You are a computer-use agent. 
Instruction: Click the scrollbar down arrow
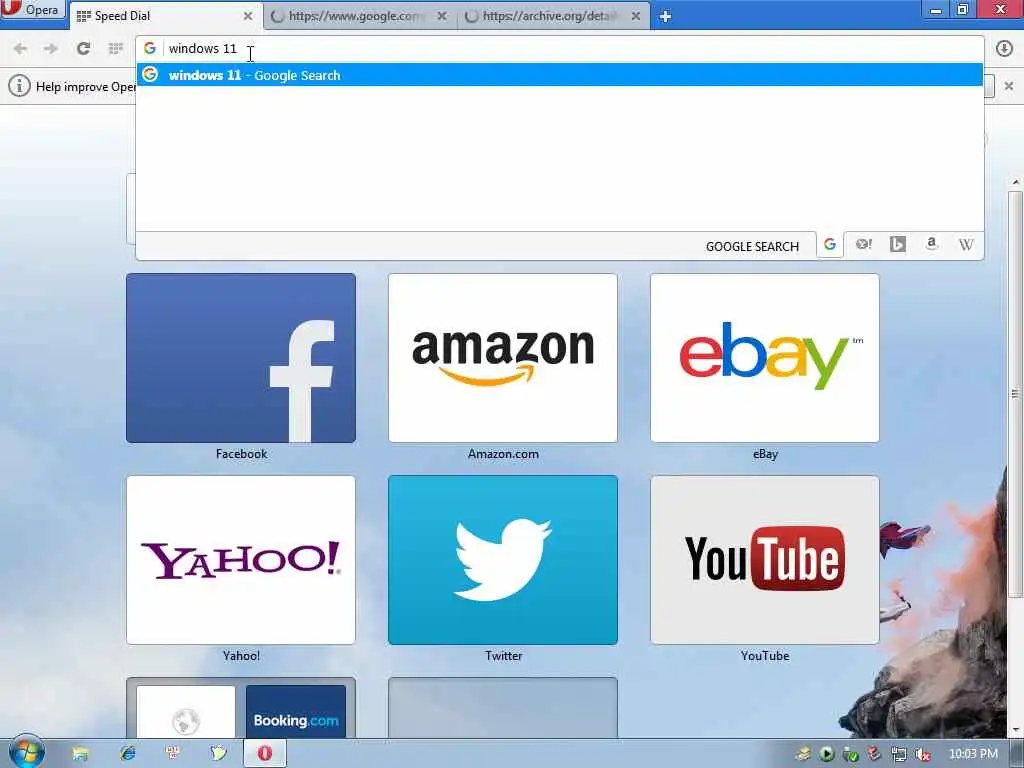pos(1016,729)
